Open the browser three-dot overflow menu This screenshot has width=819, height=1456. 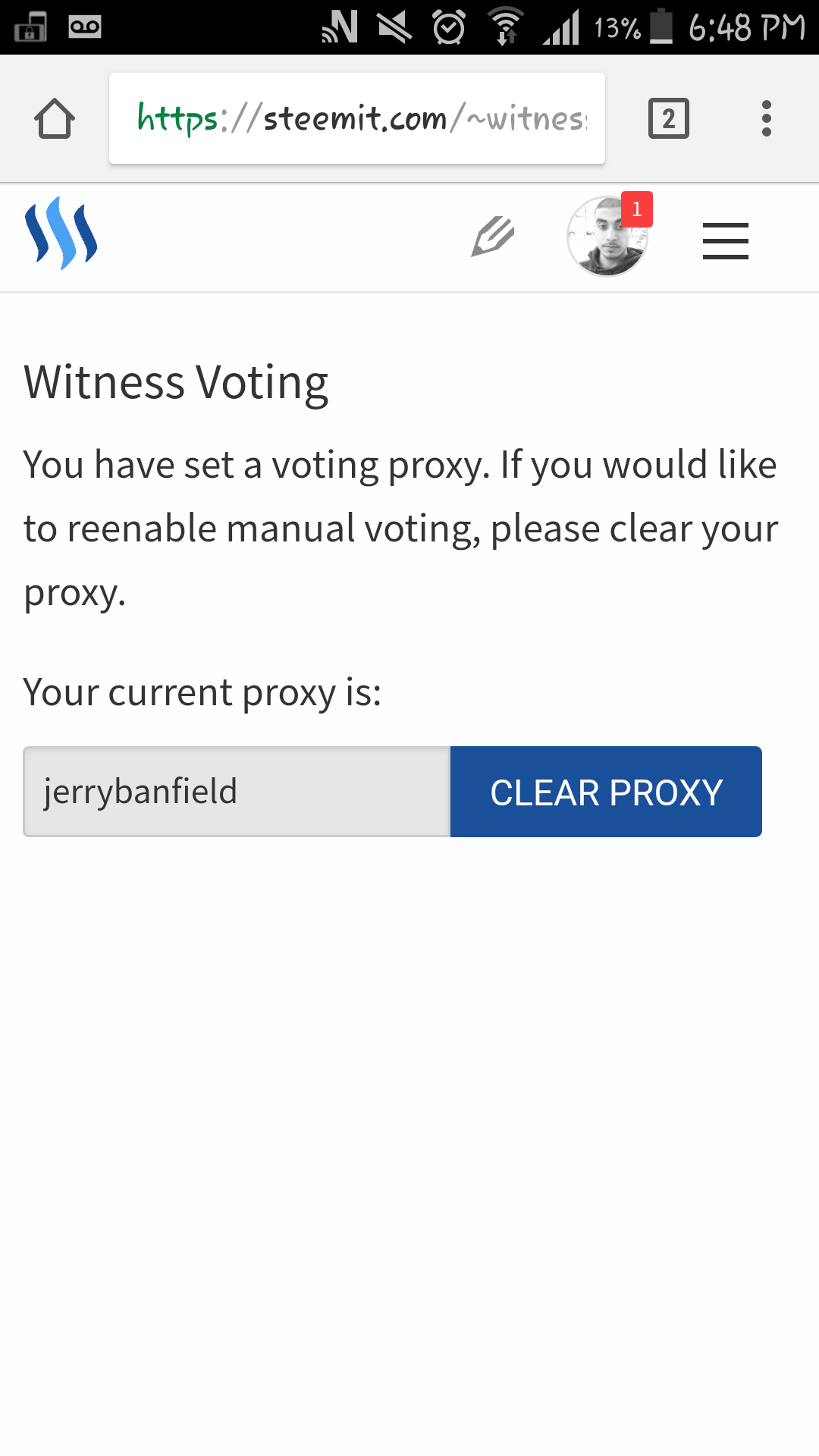click(x=767, y=118)
